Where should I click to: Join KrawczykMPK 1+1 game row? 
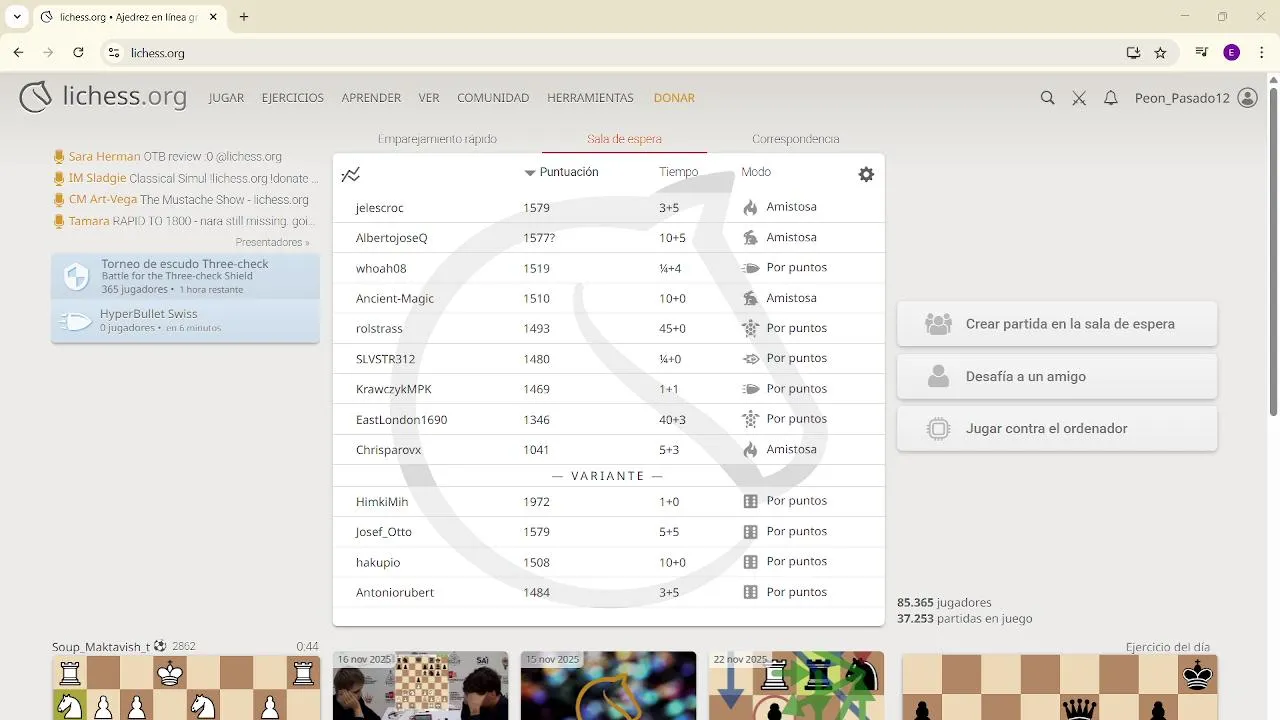click(609, 389)
